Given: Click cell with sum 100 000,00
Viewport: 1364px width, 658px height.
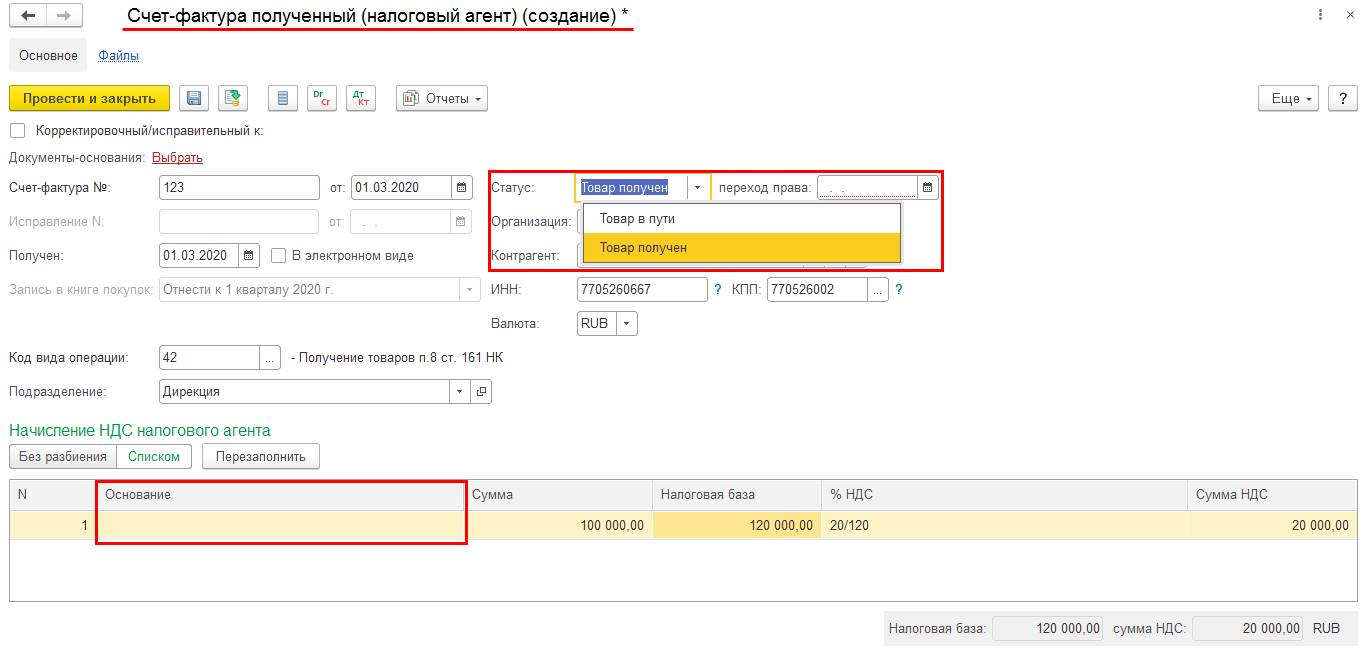Looking at the screenshot, I should point(558,525).
